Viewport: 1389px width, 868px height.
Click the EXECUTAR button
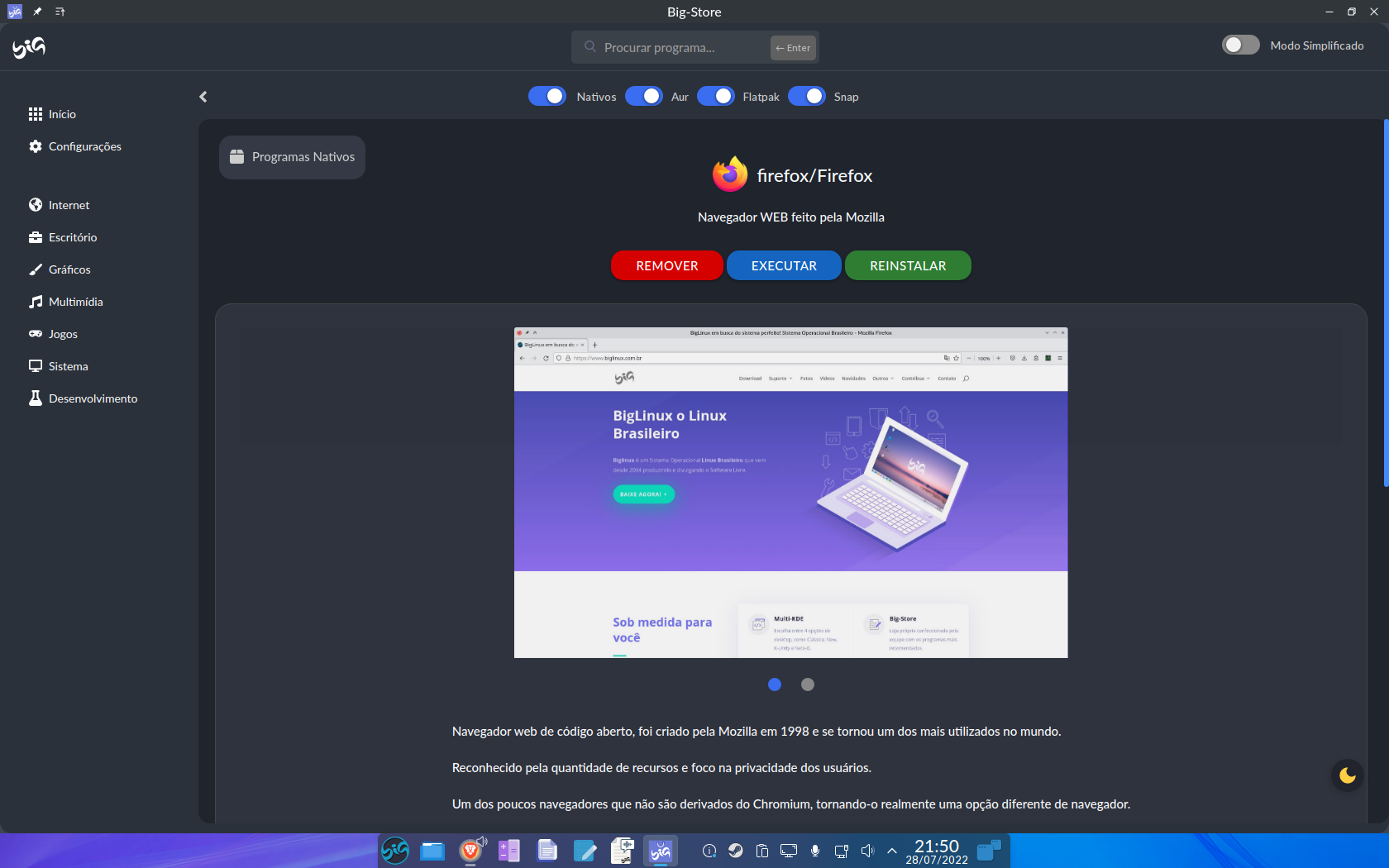click(784, 265)
